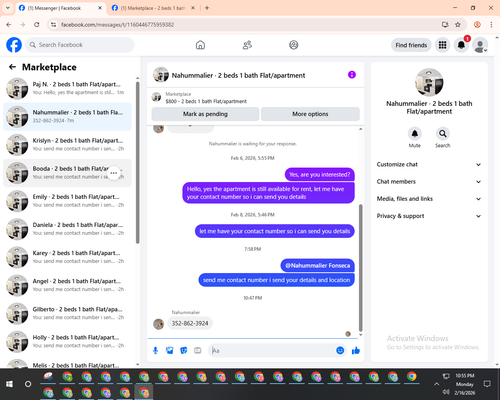This screenshot has height=400, width=500.
Task: Click the back arrow beside Marketplace
Action: (12, 67)
